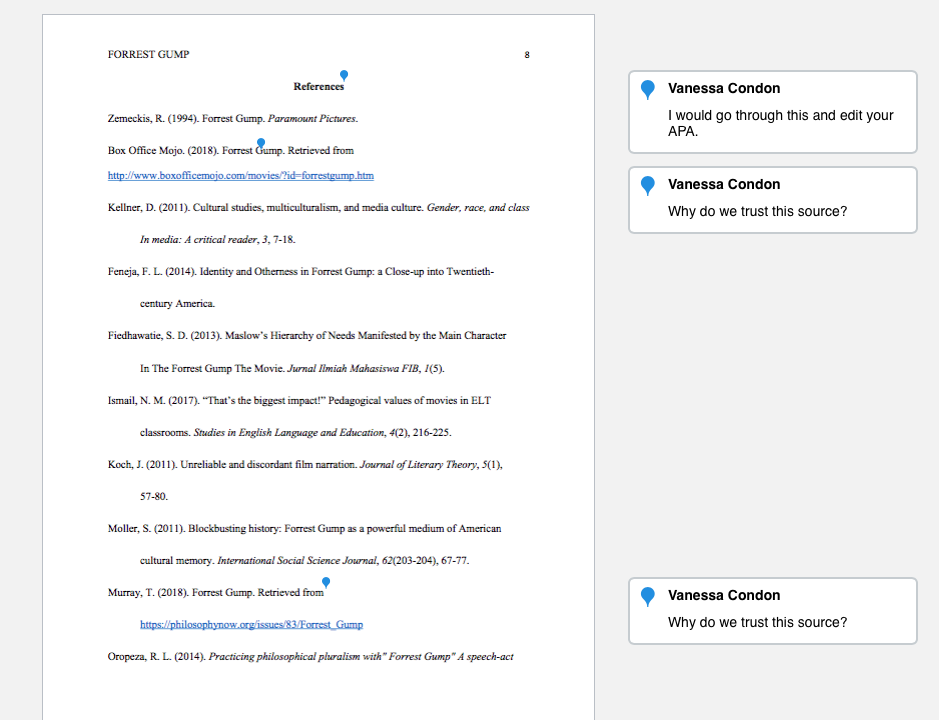Click the comment pin after Murray reference
The width and height of the screenshot is (939, 720).
point(326,582)
